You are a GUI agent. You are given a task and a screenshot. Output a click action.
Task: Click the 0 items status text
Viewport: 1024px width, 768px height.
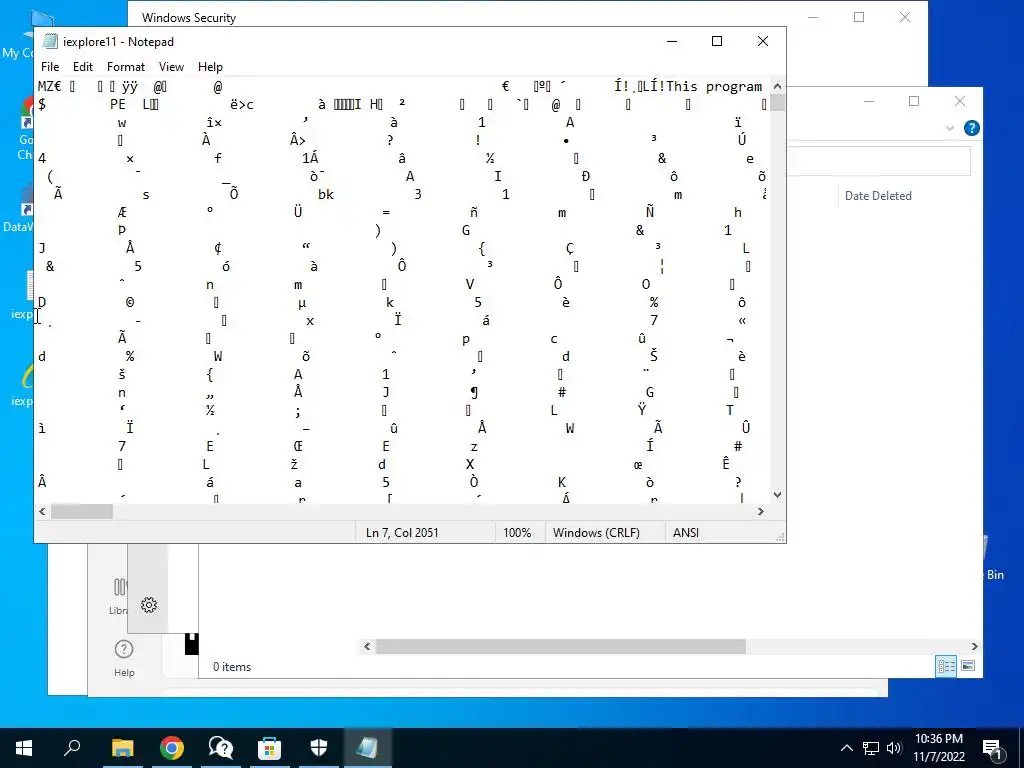232,667
